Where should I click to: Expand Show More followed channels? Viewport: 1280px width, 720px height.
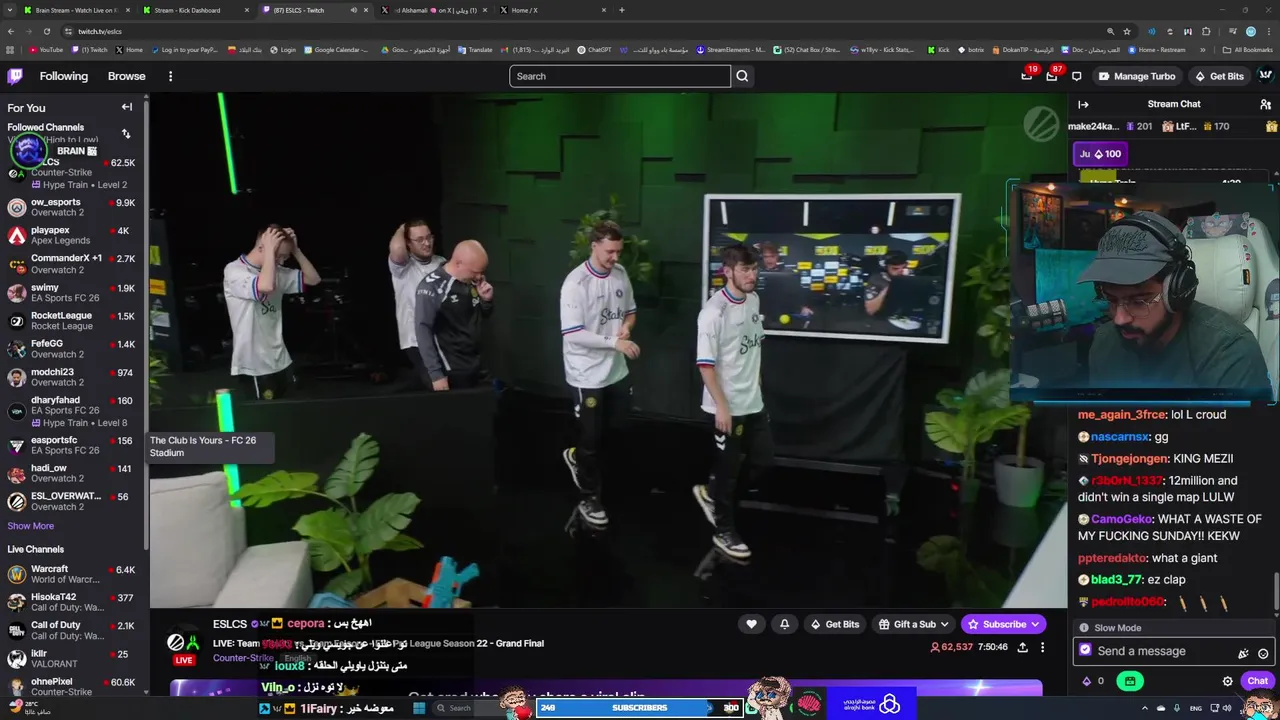31,526
